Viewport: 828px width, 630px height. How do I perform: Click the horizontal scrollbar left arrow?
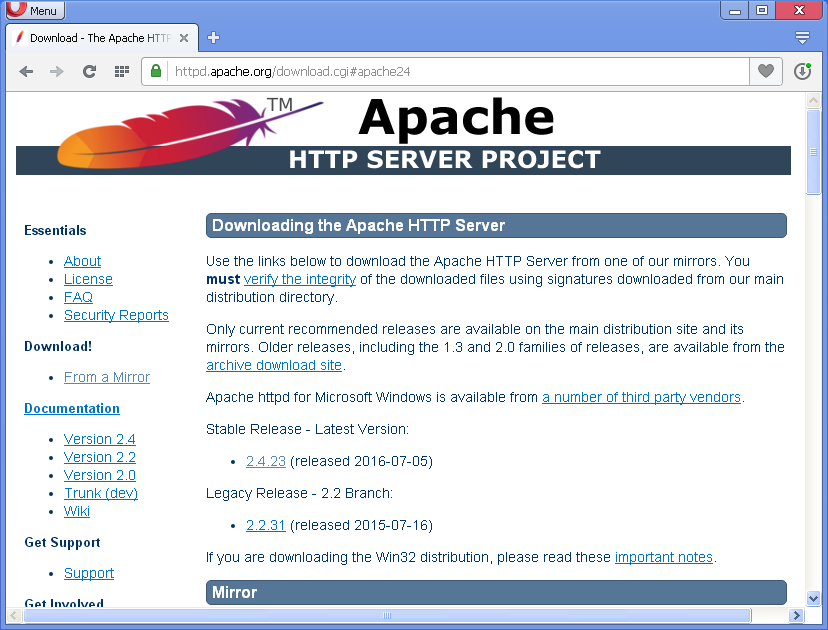(x=13, y=615)
